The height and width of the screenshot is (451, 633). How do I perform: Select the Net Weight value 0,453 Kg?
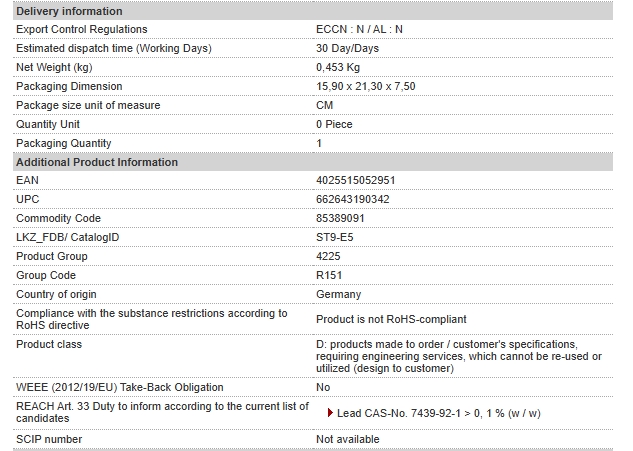(x=338, y=67)
